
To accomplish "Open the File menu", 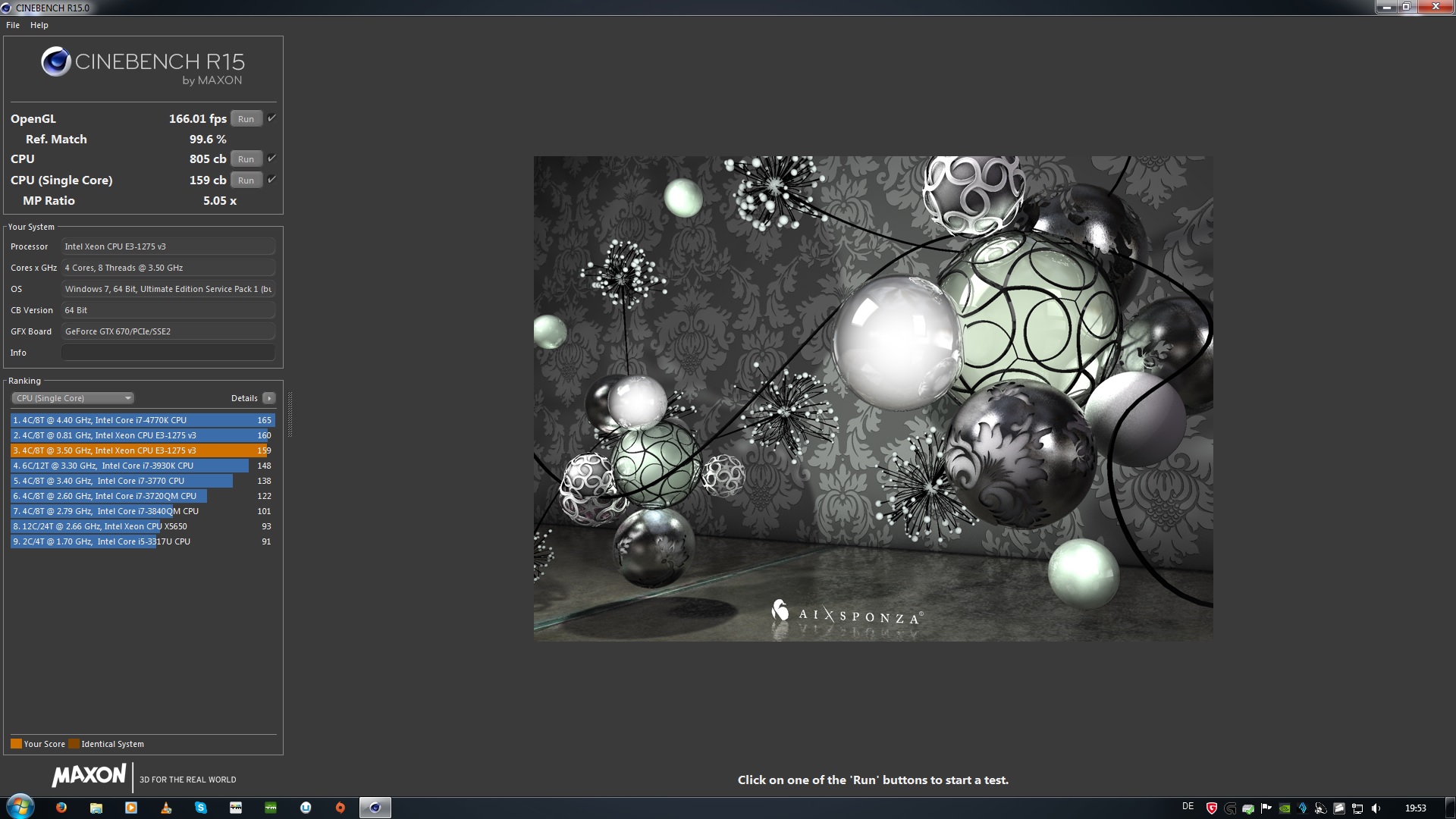I will point(13,25).
